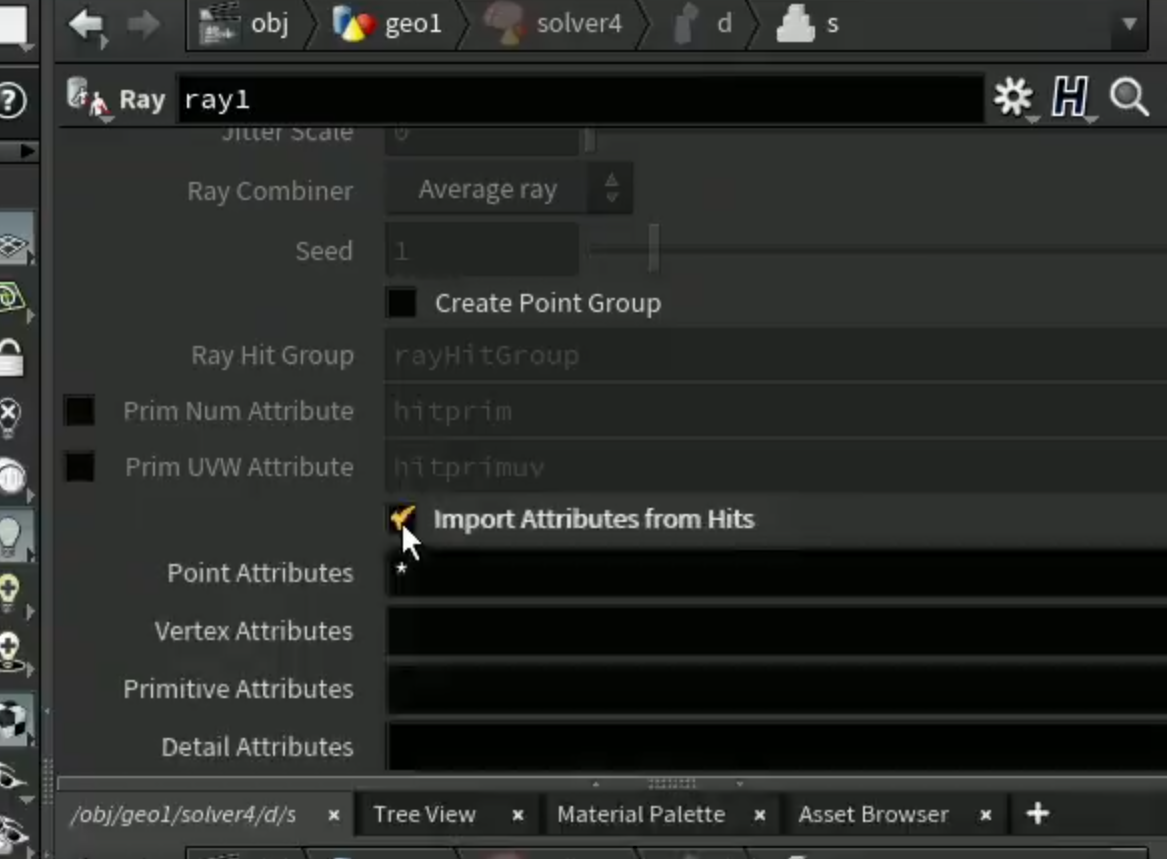Open Ray Combiner Average ray dropdown

pyautogui.click(x=509, y=190)
